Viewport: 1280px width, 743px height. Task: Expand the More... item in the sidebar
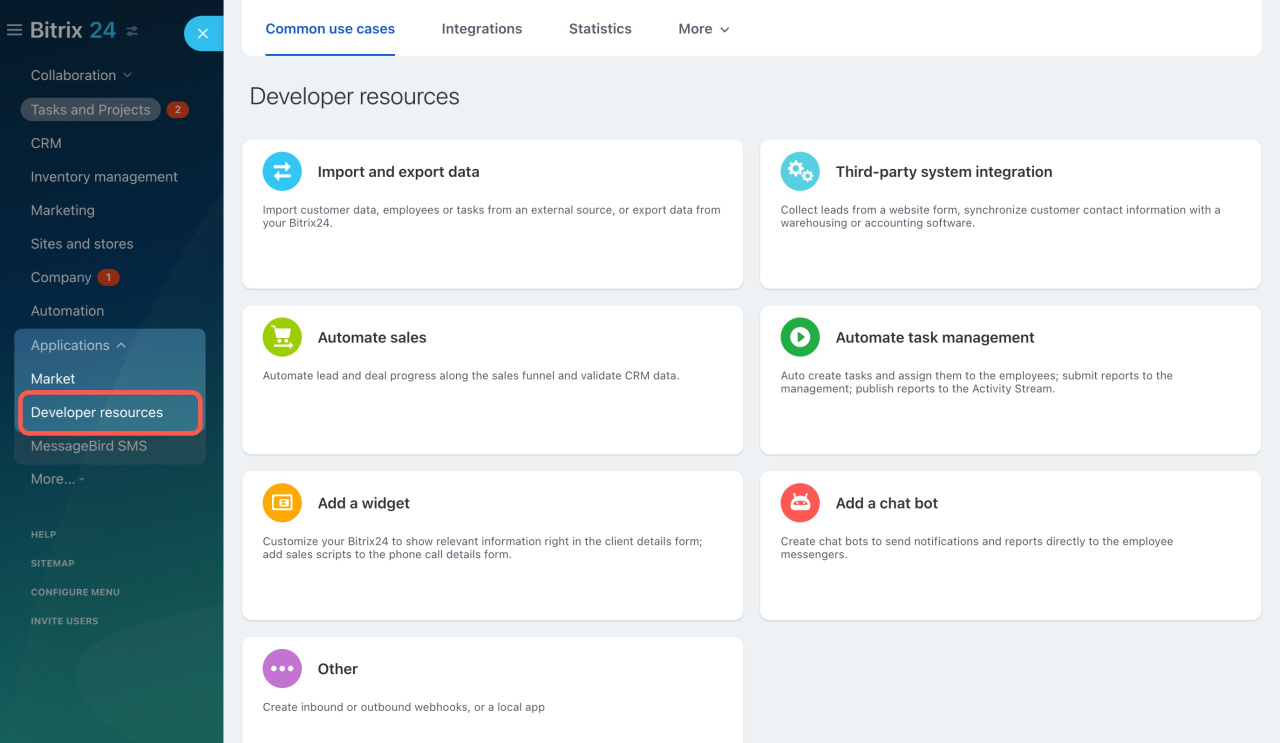pos(57,479)
